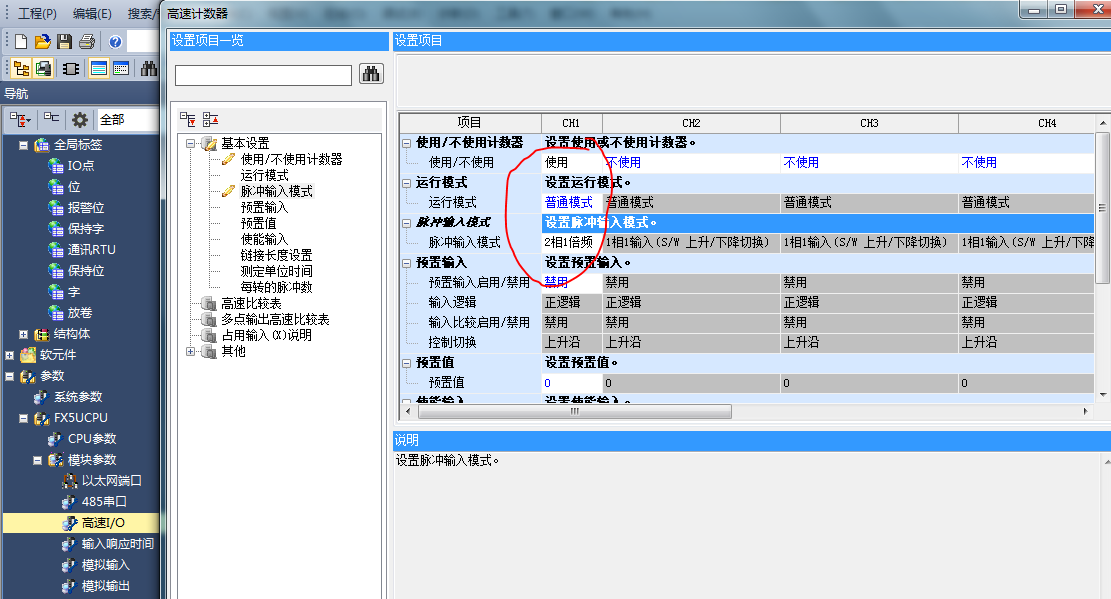This screenshot has height=599, width=1111.
Task: Click the expand-all icon above the settings tree
Action: click(x=188, y=119)
